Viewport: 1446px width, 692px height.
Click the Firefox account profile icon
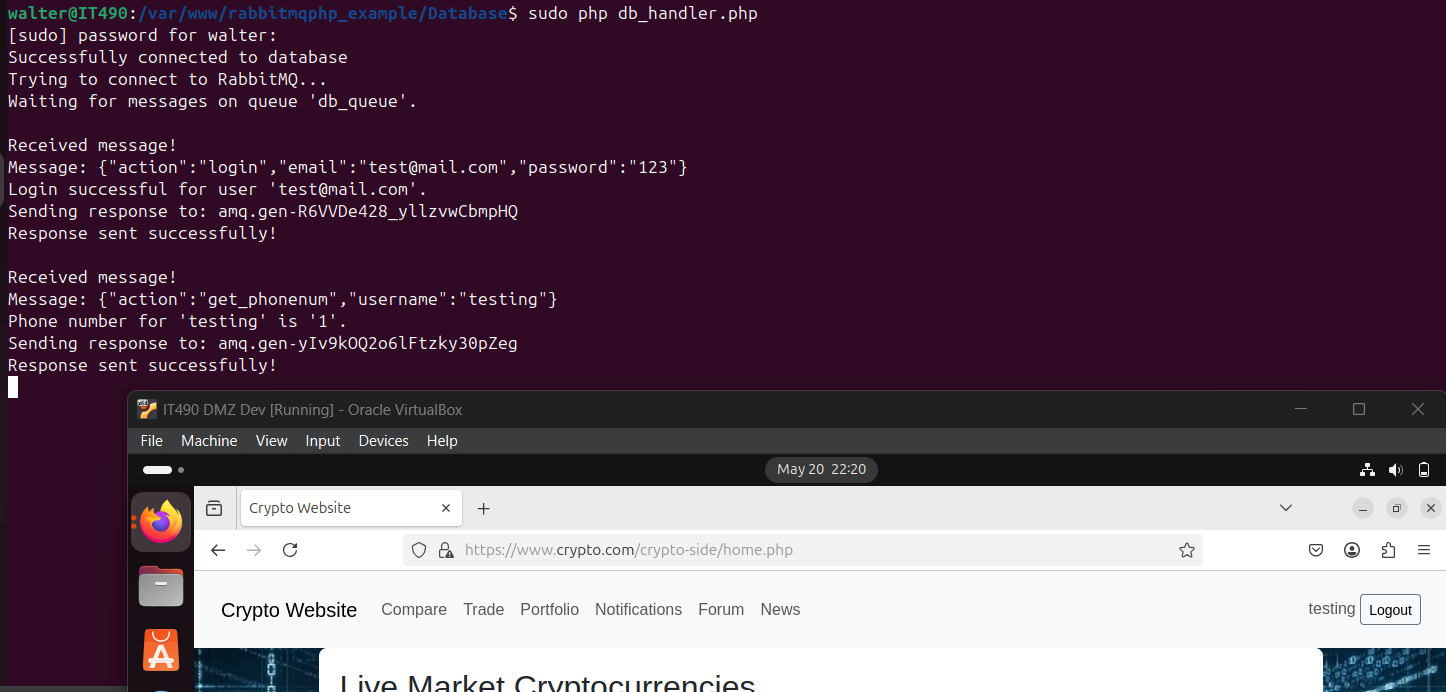1352,550
